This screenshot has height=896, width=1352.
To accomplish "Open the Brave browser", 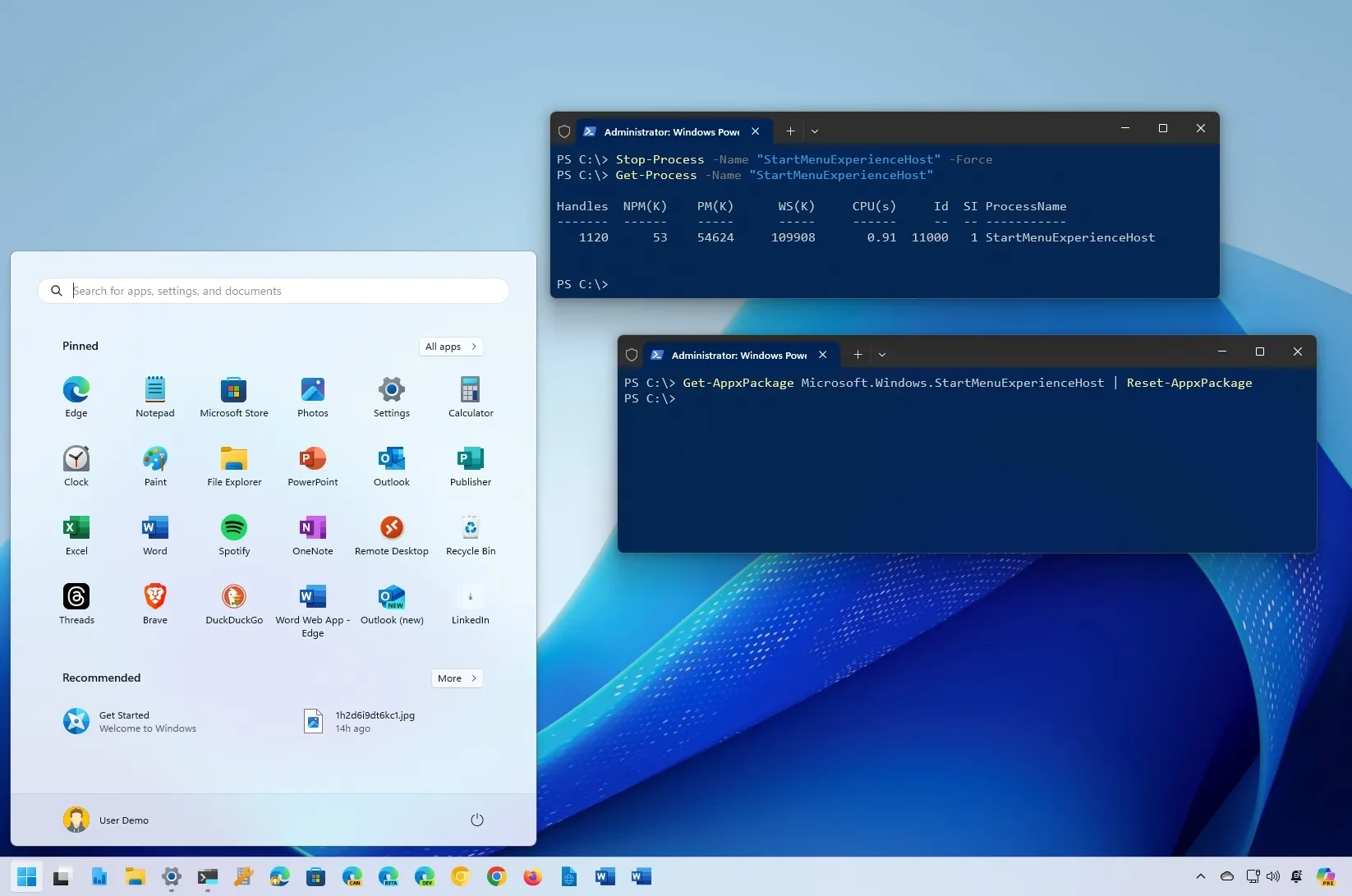I will pyautogui.click(x=155, y=604).
